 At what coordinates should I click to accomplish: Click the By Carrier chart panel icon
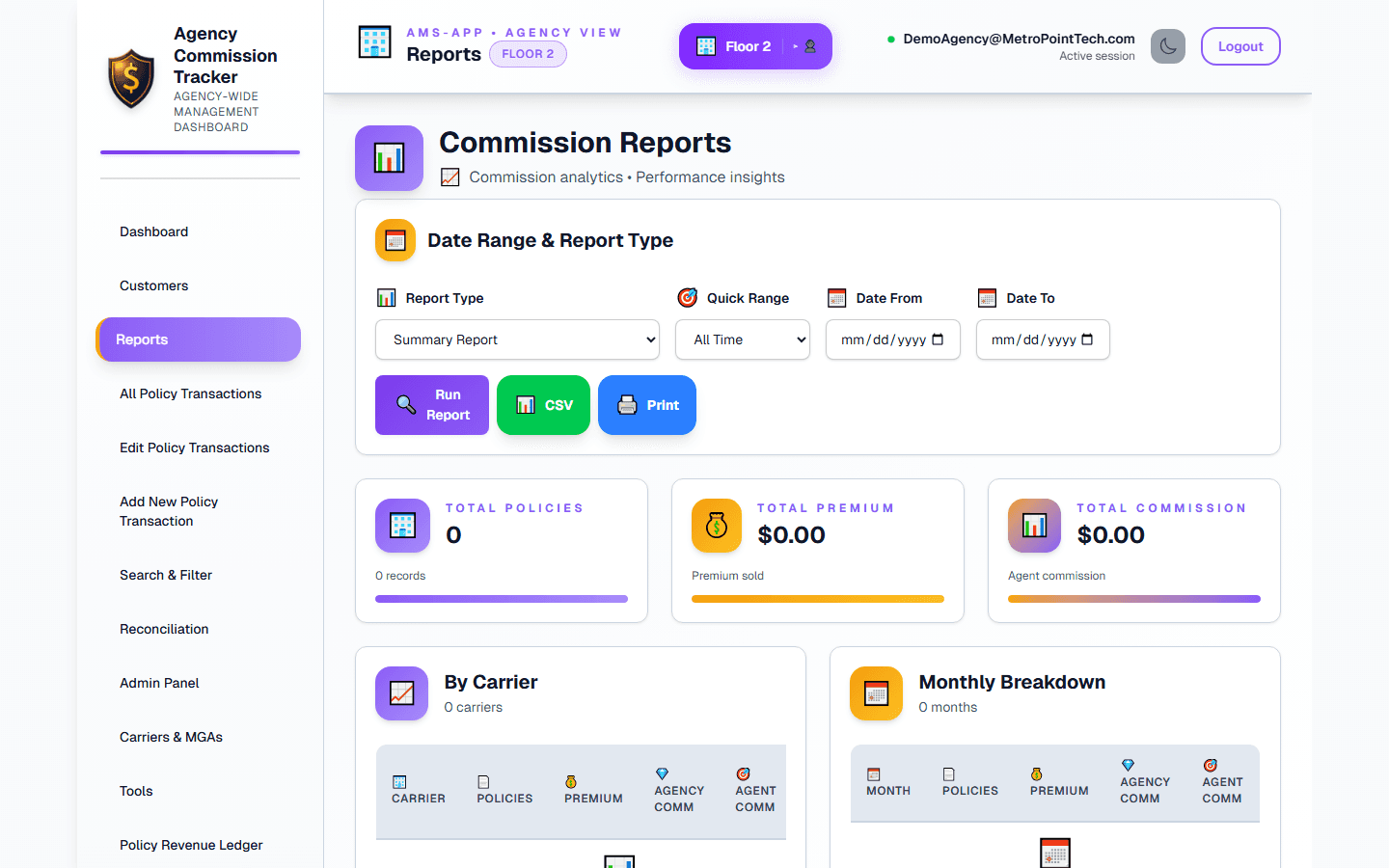click(401, 693)
